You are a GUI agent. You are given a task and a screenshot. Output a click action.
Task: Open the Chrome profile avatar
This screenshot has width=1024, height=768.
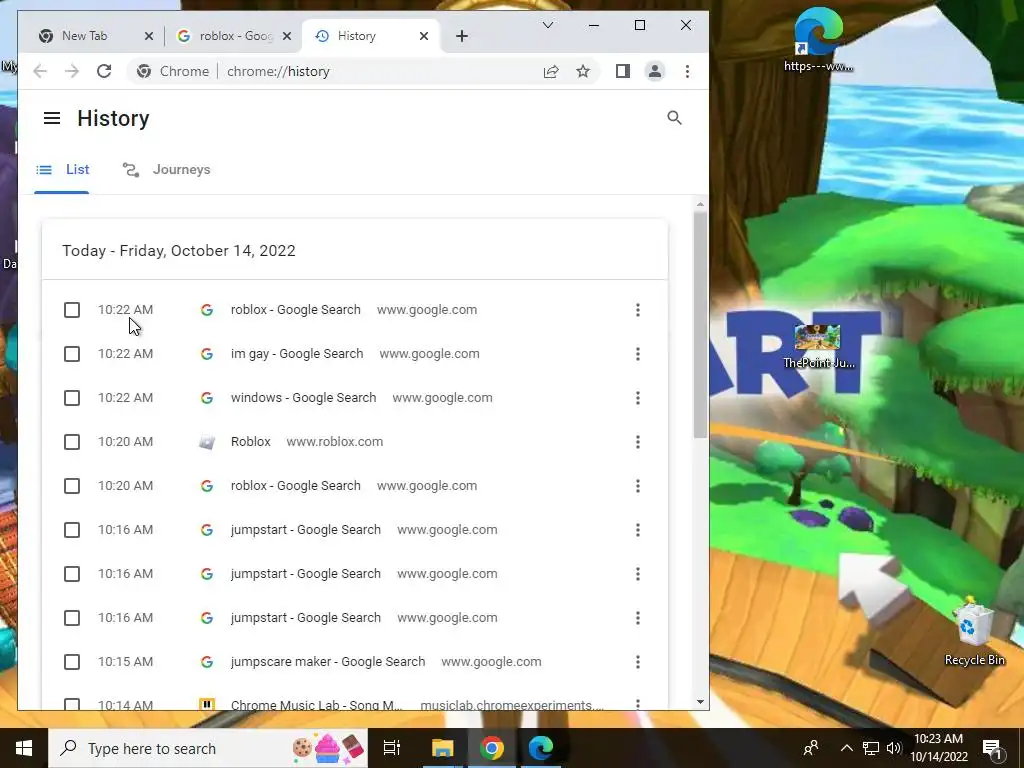[654, 71]
